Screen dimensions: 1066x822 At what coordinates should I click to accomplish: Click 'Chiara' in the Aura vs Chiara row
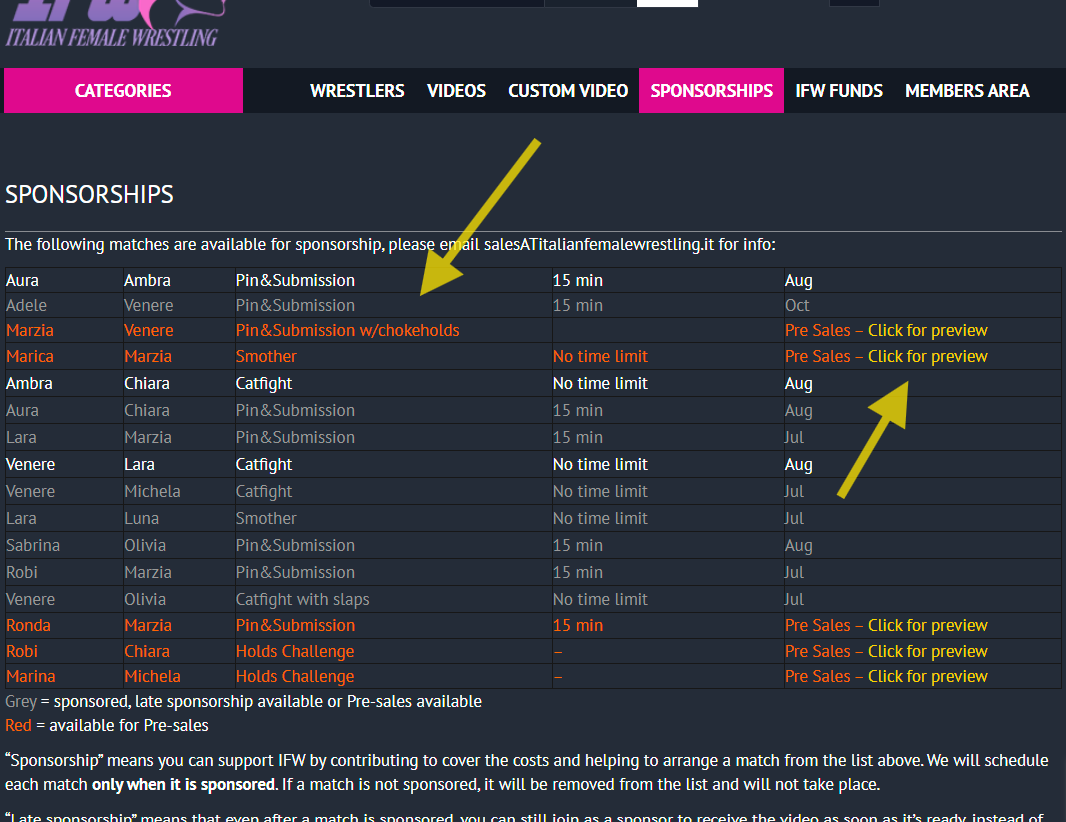pos(147,411)
